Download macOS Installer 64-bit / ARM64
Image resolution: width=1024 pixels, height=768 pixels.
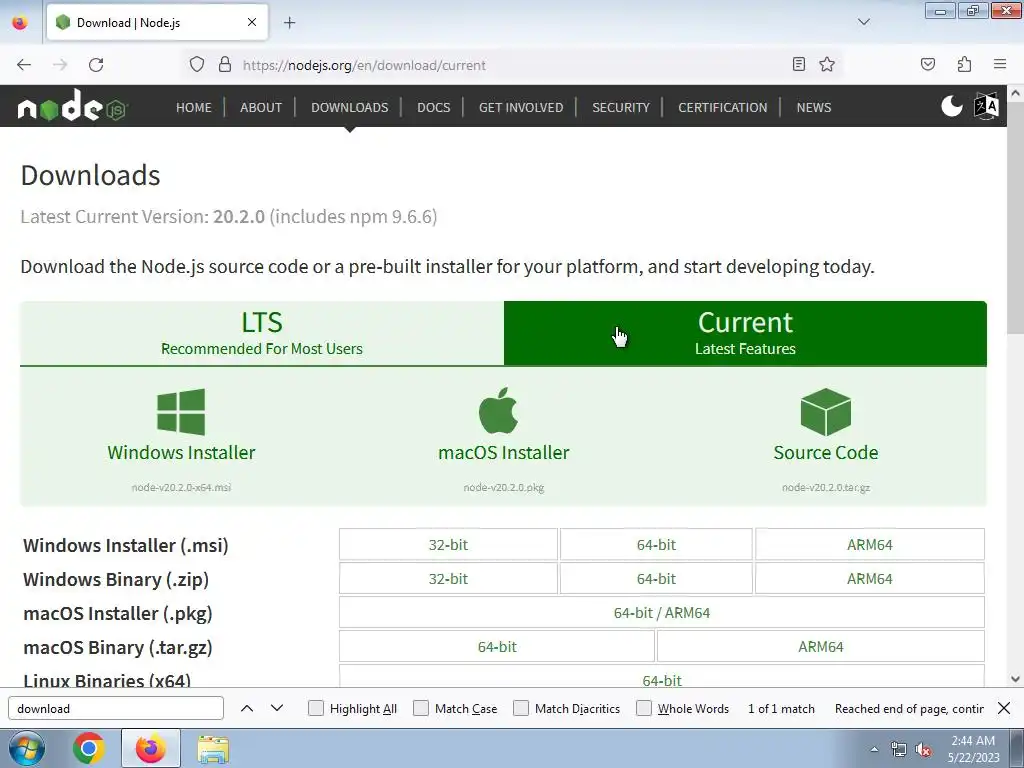click(x=662, y=613)
